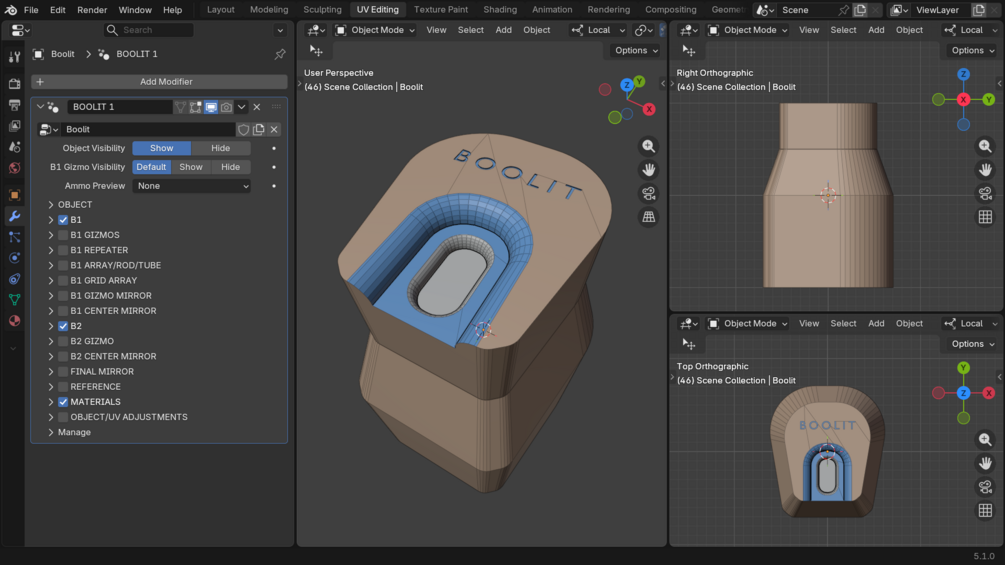The image size is (1005, 565).
Task: Switch to the Sculpting workspace tab
Action: coord(322,10)
